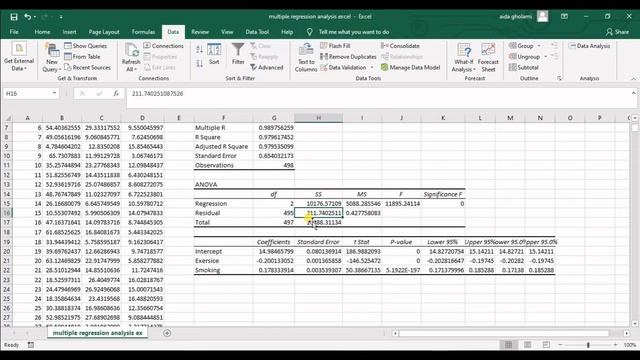Select the 'Smoking' coefficient row label
This screenshot has width=640, height=360.
tap(223, 270)
